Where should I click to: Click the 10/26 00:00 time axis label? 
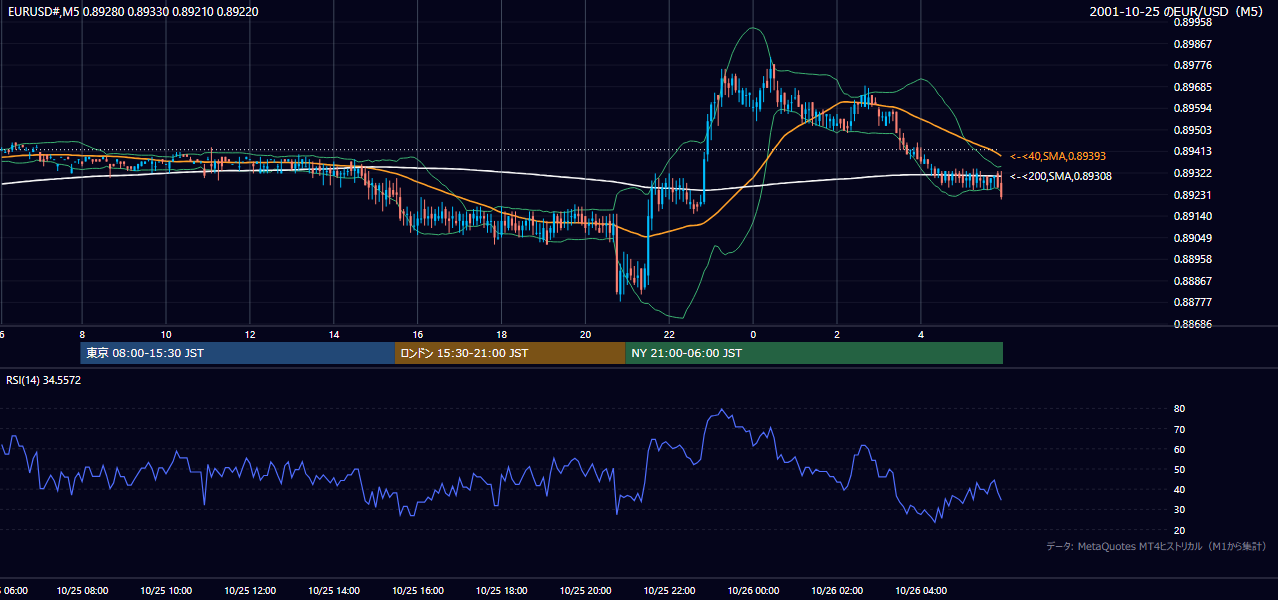753,590
